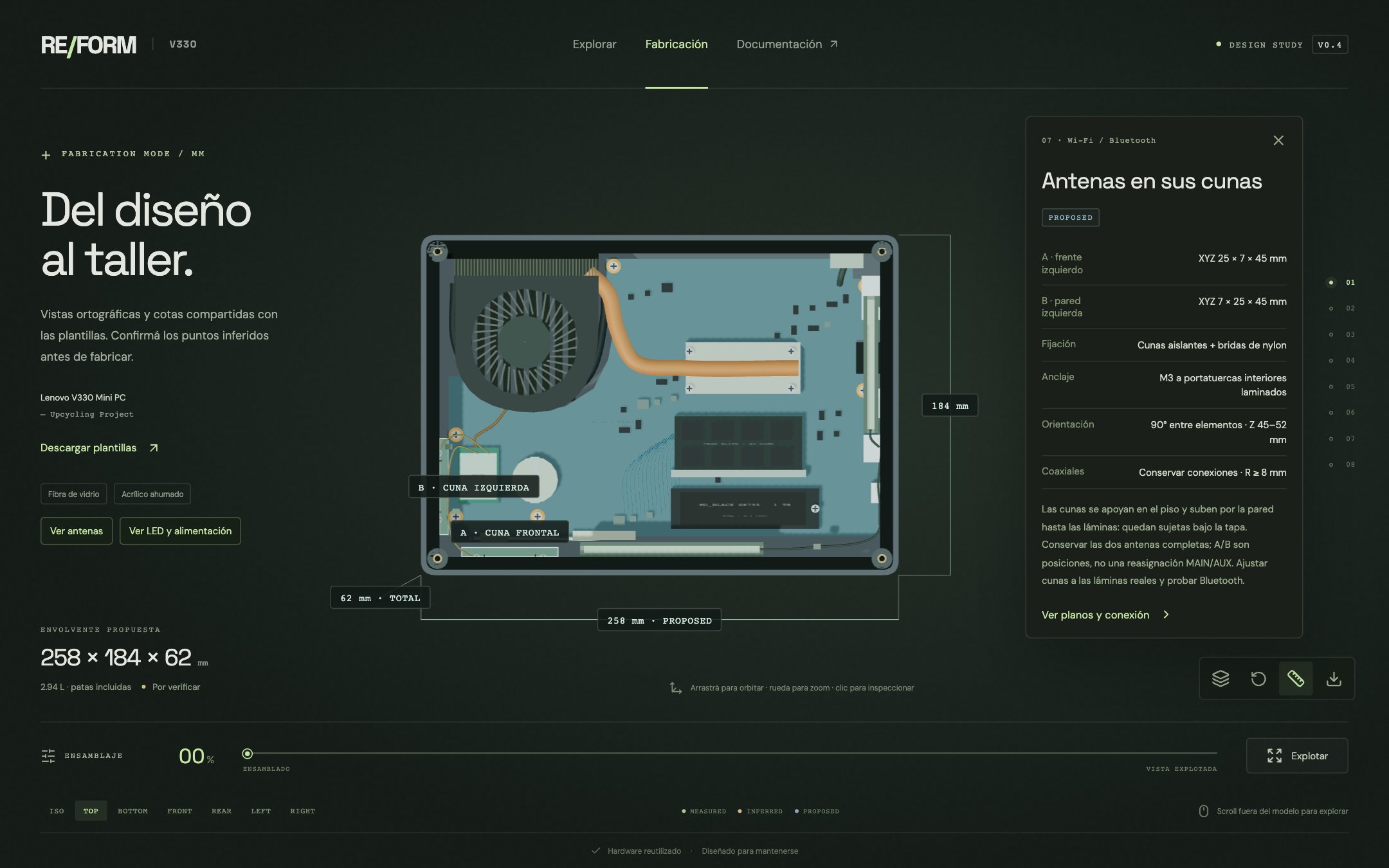This screenshot has width=1389, height=868.
Task: Click the 184 mm dimension tag
Action: [x=950, y=406]
